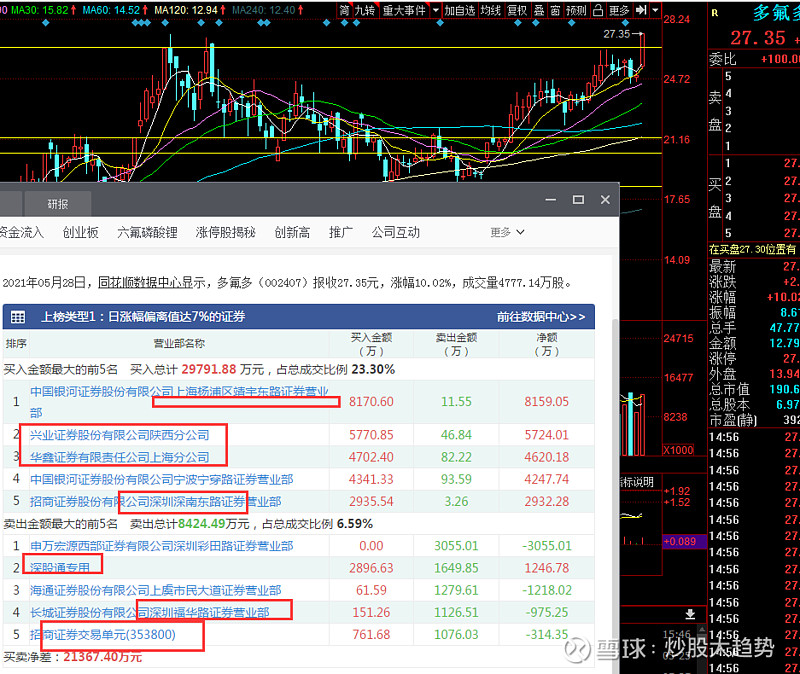This screenshot has width=800, height=674.
Task: Click the 简 simplified-view icon on the toolbar
Action: [x=345, y=10]
